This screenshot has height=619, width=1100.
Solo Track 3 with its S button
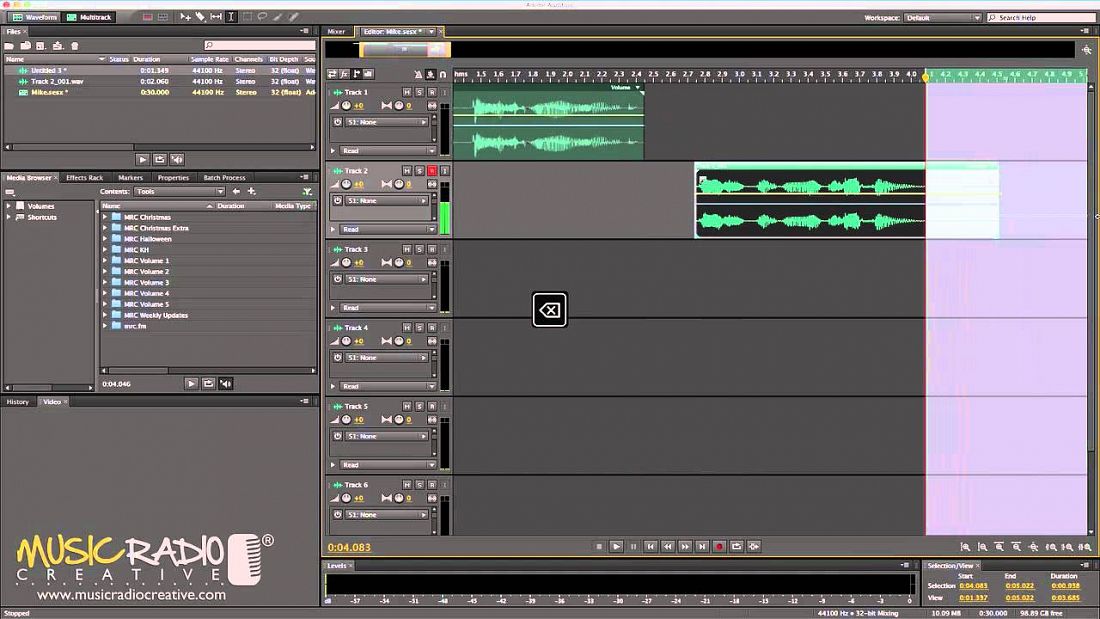(419, 249)
